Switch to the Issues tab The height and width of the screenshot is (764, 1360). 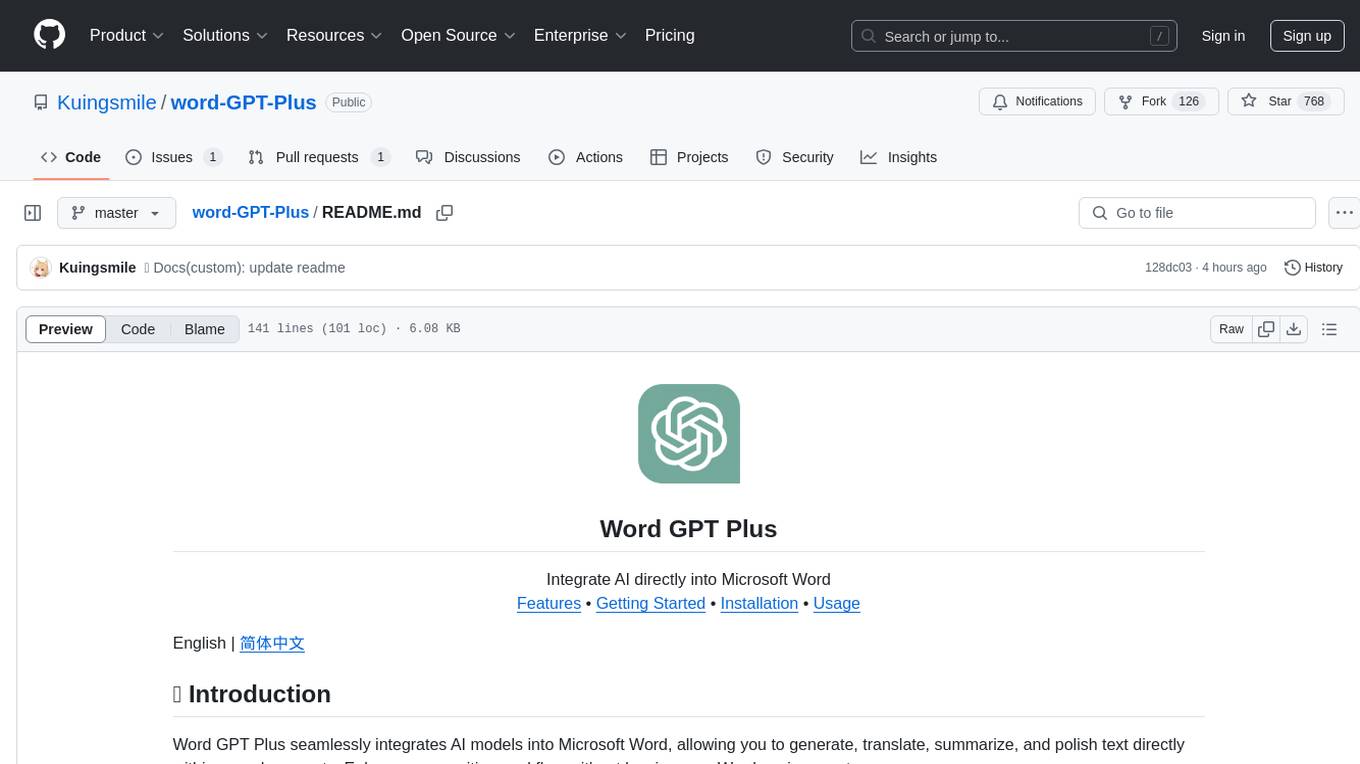pos(173,157)
